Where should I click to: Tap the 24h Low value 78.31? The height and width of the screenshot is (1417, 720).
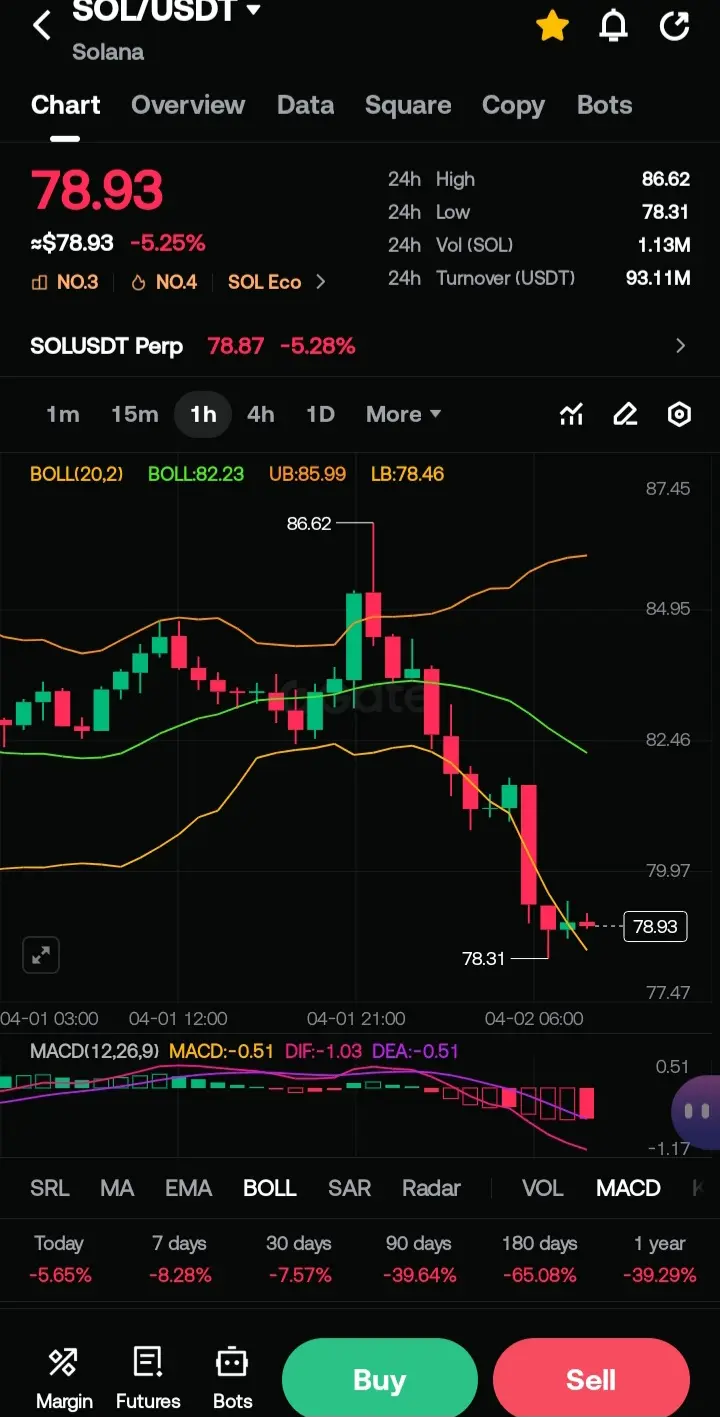(x=666, y=212)
